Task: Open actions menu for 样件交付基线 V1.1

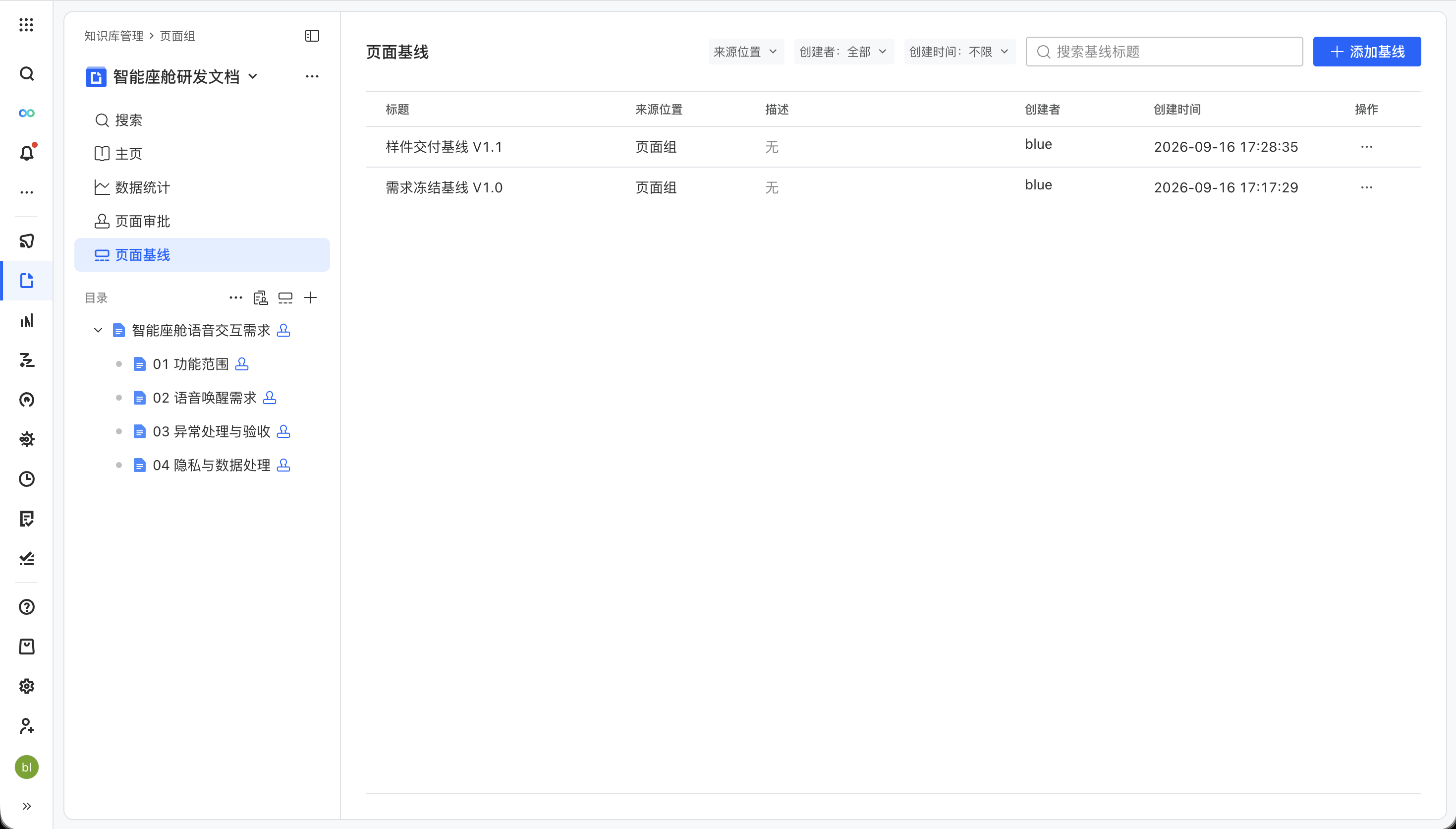Action: click(x=1367, y=147)
